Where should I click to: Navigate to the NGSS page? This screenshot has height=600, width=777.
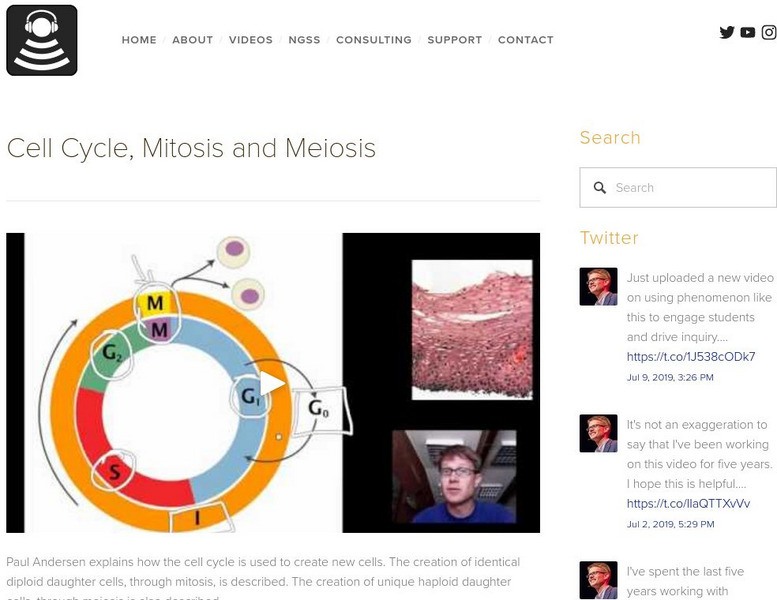(304, 40)
